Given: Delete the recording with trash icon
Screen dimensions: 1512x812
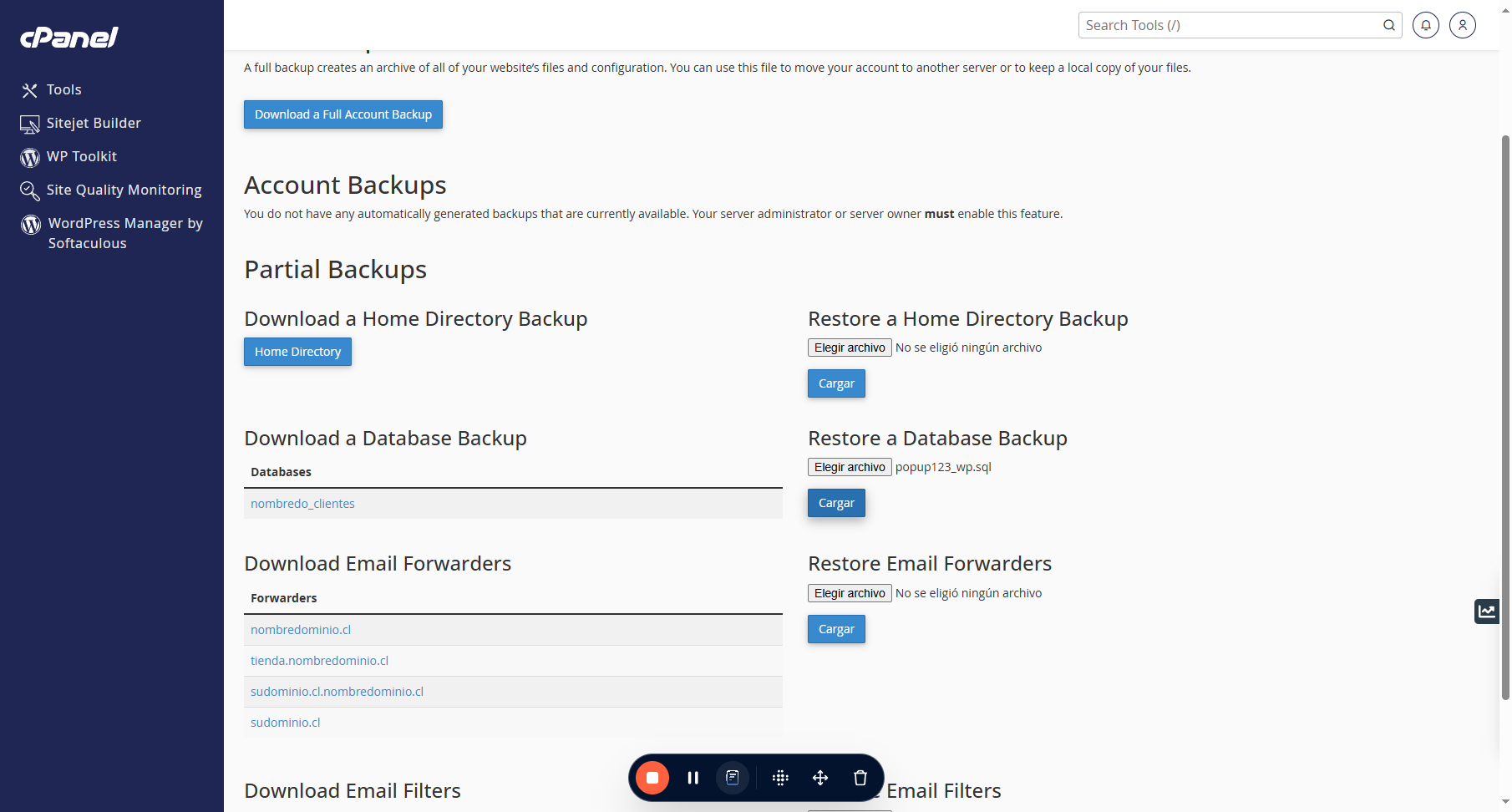Looking at the screenshot, I should pyautogui.click(x=860, y=778).
